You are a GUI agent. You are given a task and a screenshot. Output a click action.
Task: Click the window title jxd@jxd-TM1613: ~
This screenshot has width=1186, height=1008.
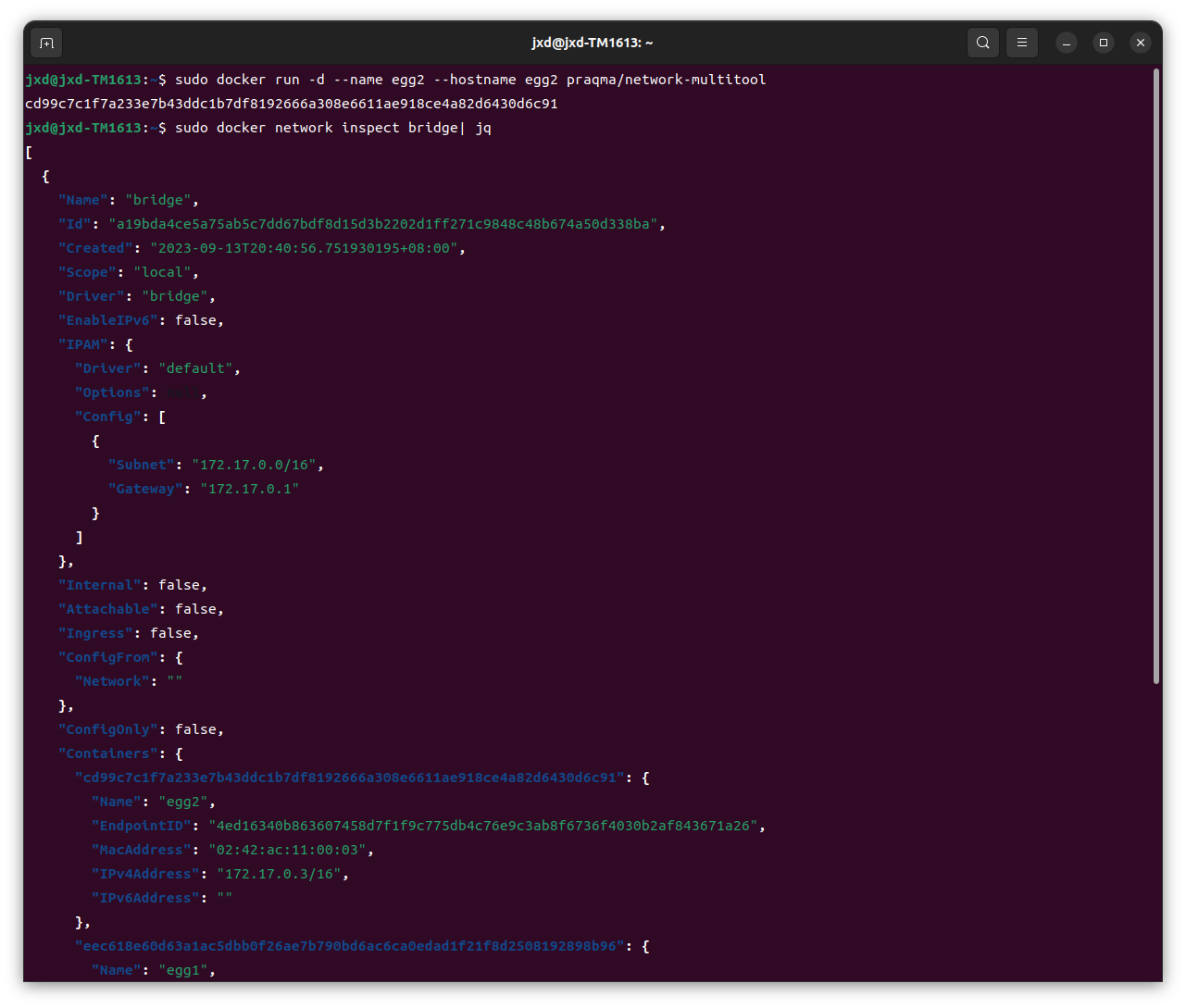593,43
